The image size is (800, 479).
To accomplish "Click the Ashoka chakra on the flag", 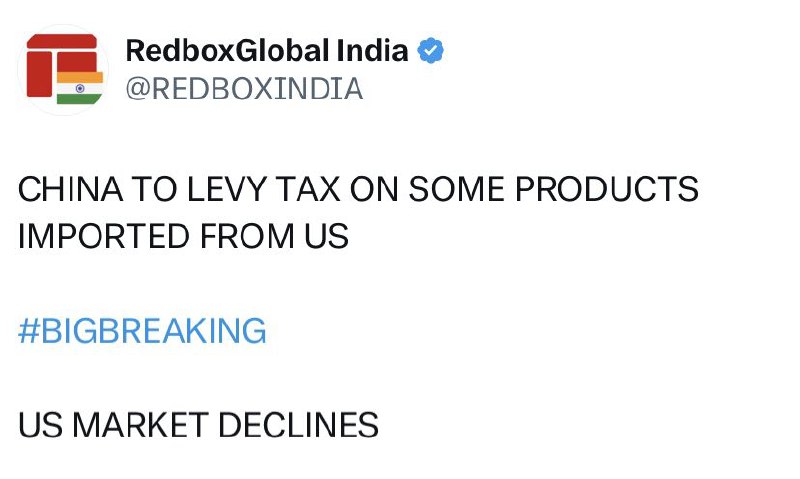I will pos(80,88).
